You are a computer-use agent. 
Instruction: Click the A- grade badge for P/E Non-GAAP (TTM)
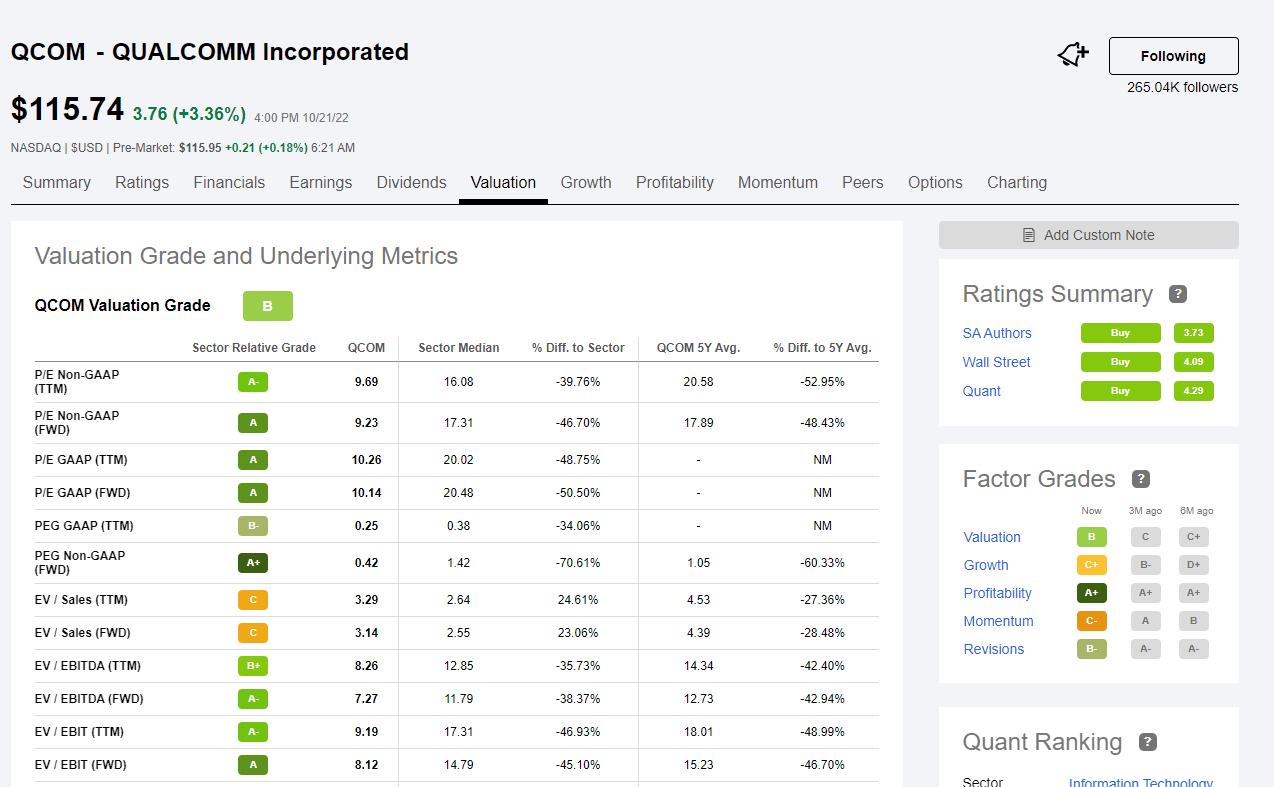(x=253, y=382)
